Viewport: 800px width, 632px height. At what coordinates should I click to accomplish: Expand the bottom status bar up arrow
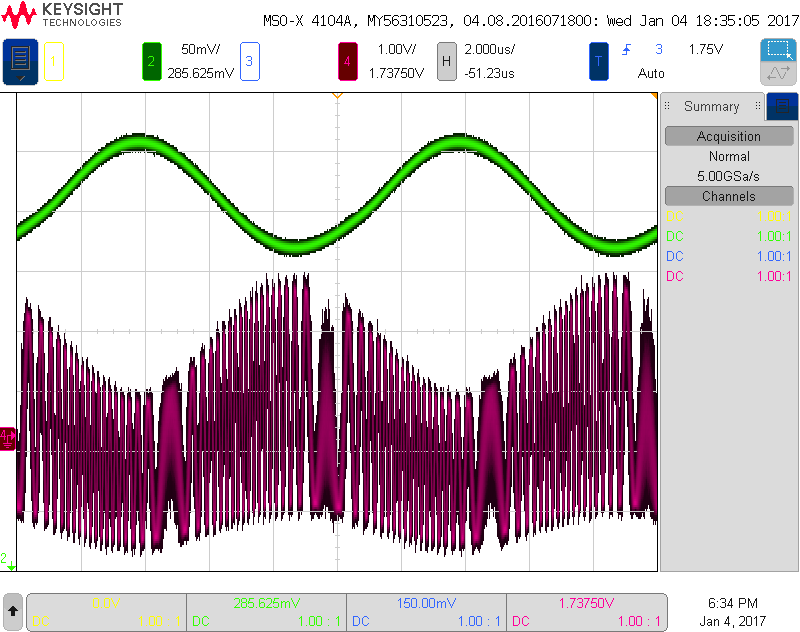coord(13,611)
